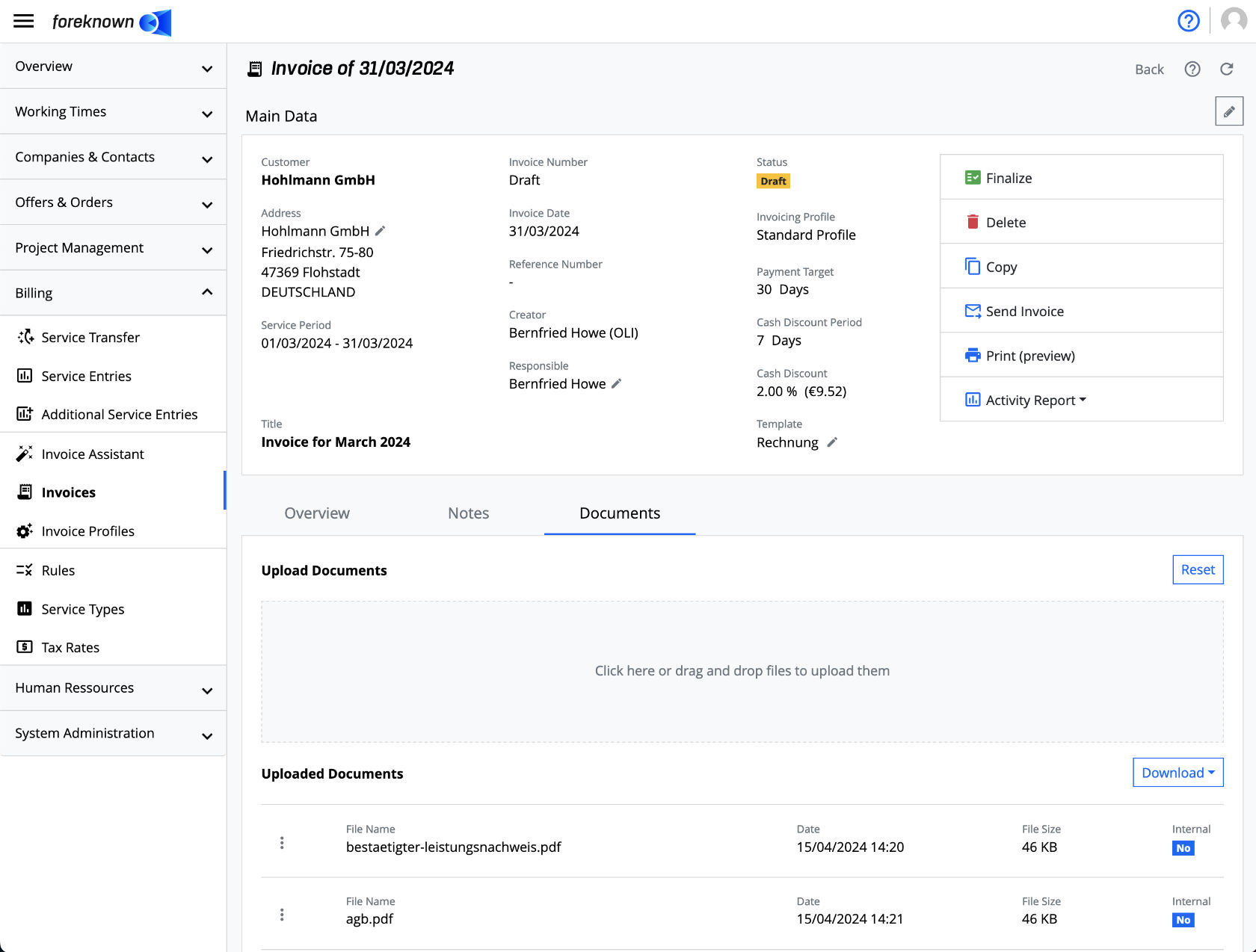1256x952 pixels.
Task: Edit Main Data with pencil button
Action: coord(1228,111)
